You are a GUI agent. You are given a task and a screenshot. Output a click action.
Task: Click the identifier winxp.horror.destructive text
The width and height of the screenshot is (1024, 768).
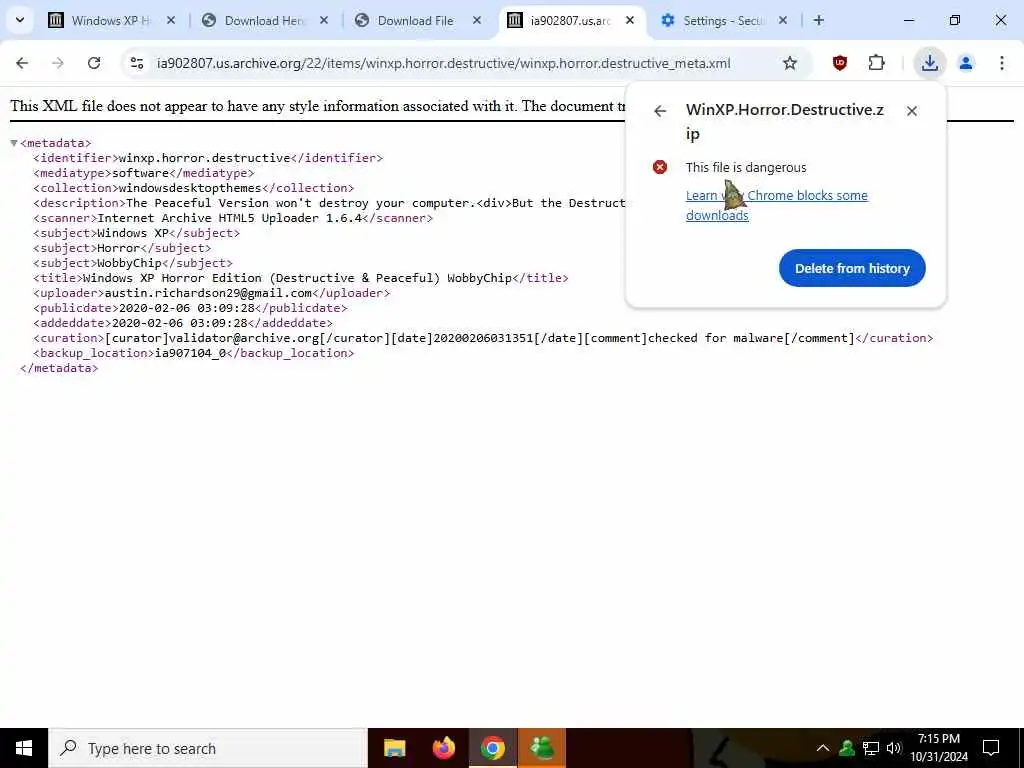pyautogui.click(x=204, y=158)
